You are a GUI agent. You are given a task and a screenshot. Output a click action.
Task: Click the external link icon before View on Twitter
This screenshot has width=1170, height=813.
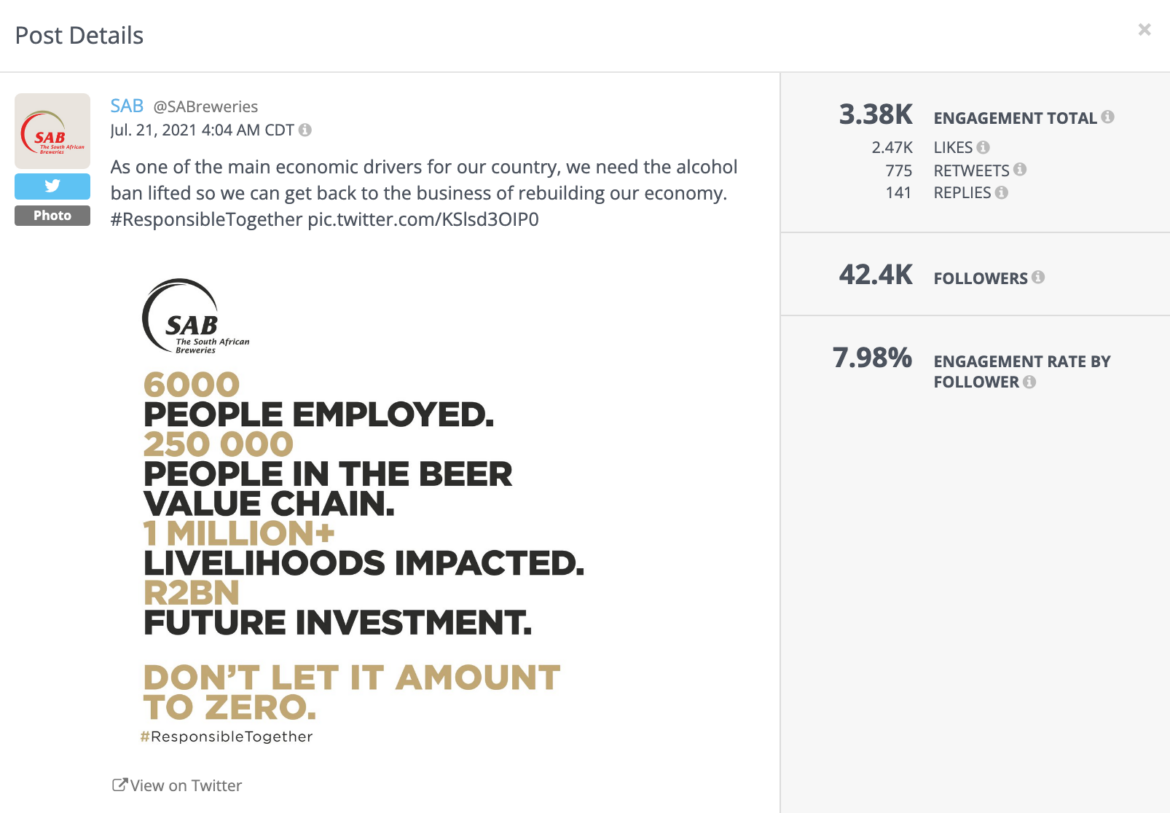point(120,784)
